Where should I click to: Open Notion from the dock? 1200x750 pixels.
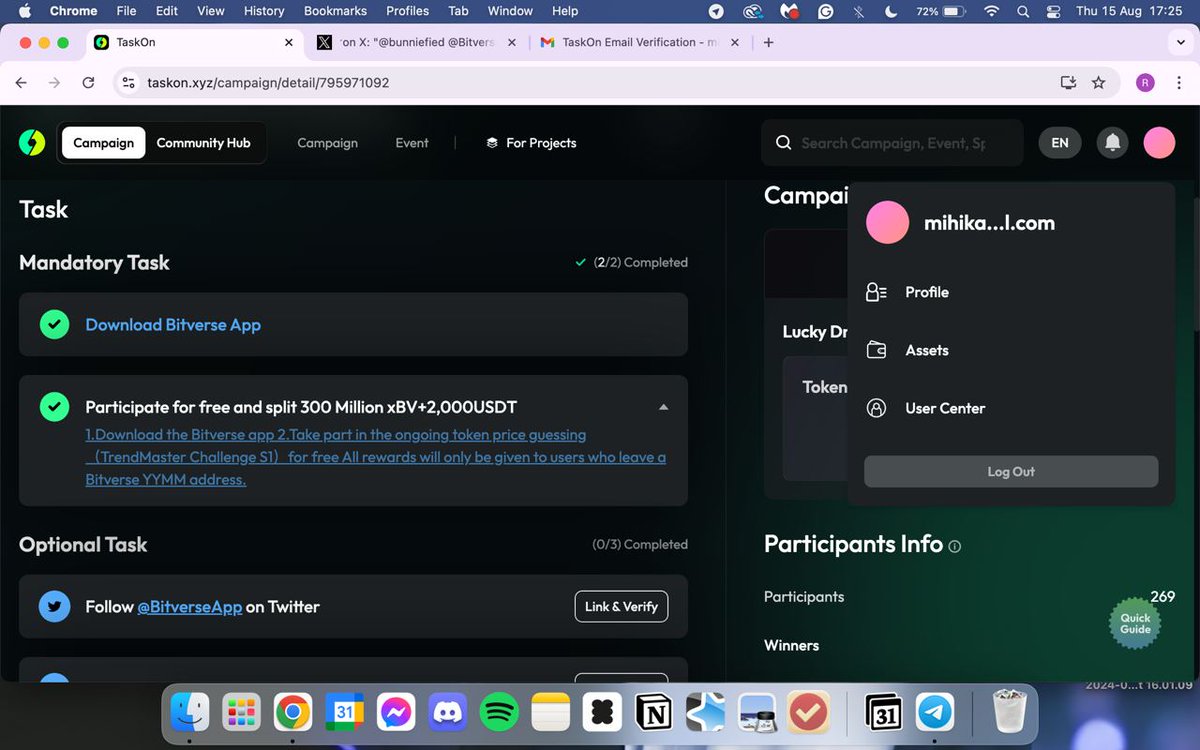[654, 713]
